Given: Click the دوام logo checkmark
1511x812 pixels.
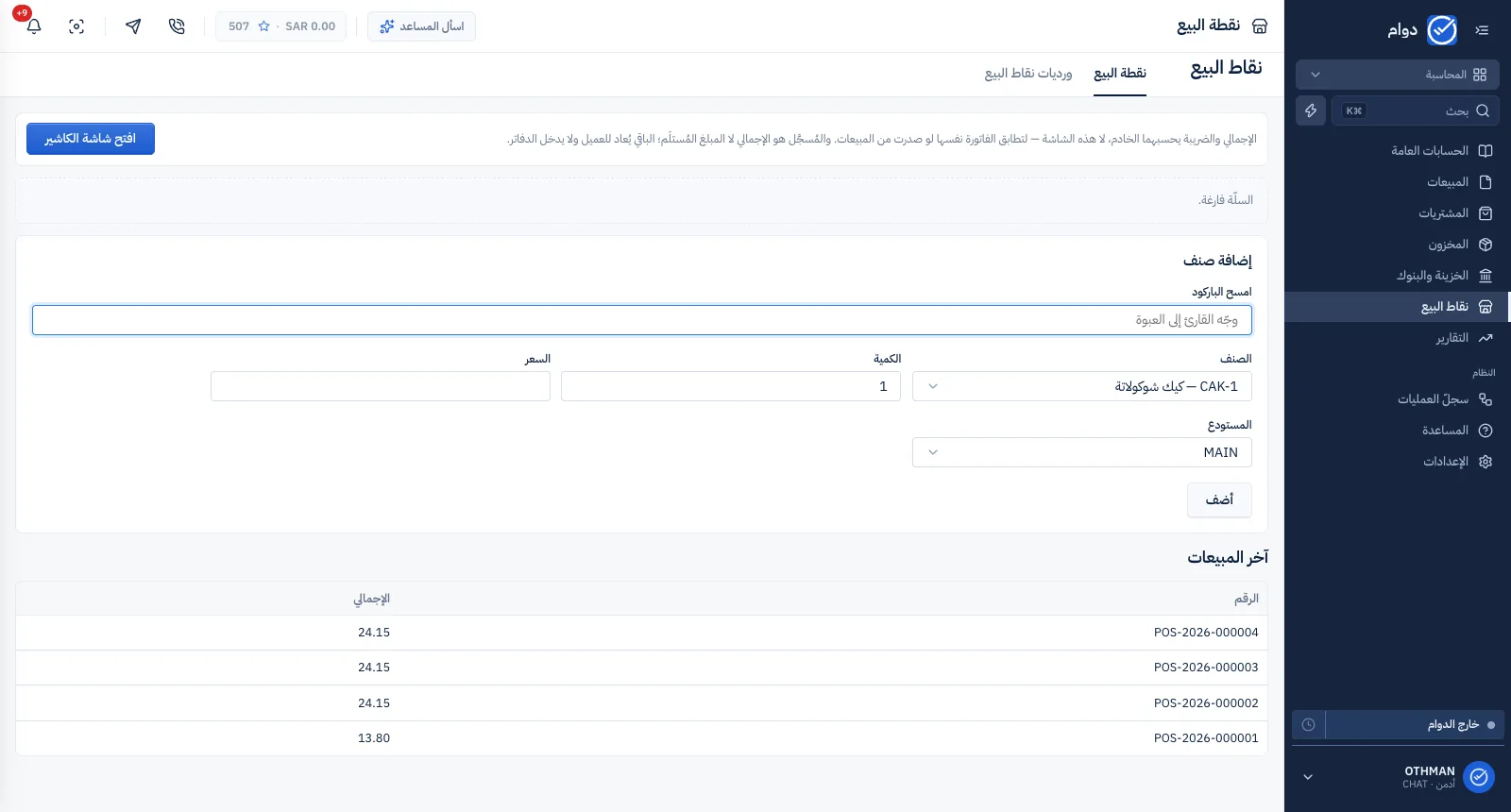Looking at the screenshot, I should [1442, 30].
